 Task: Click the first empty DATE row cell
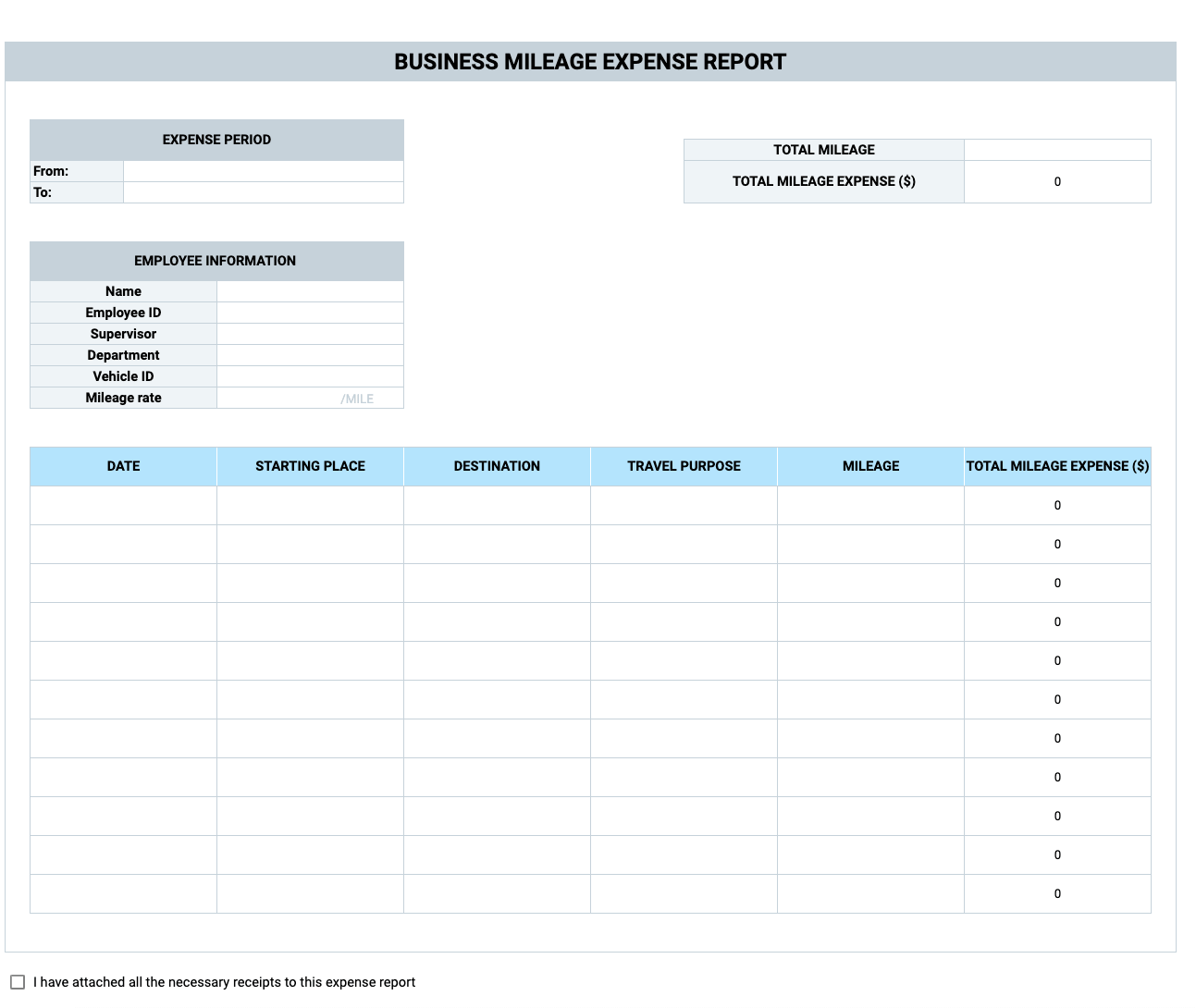(x=123, y=505)
